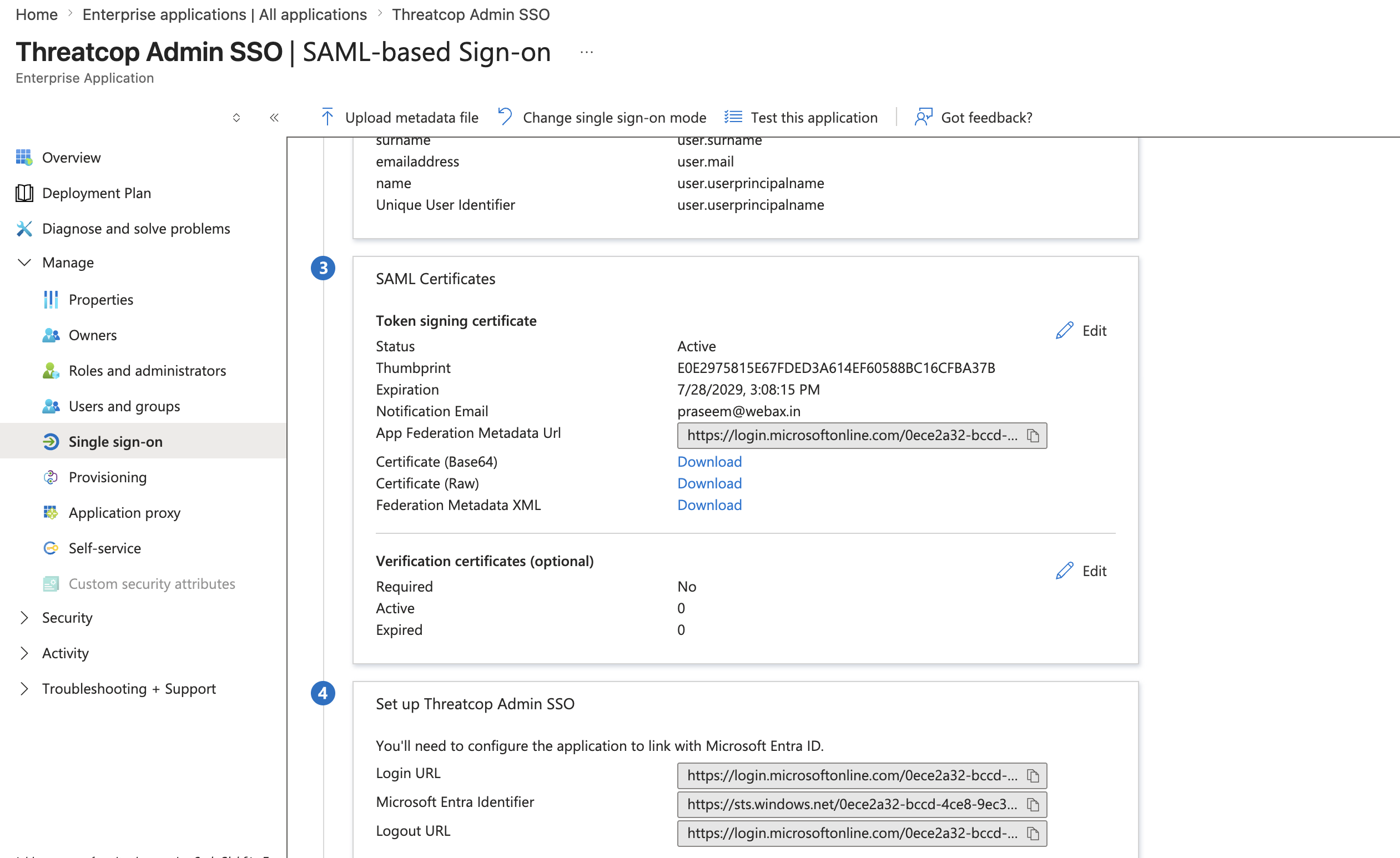Click the certificate Status value Active
This screenshot has height=858, width=1400.
[697, 346]
